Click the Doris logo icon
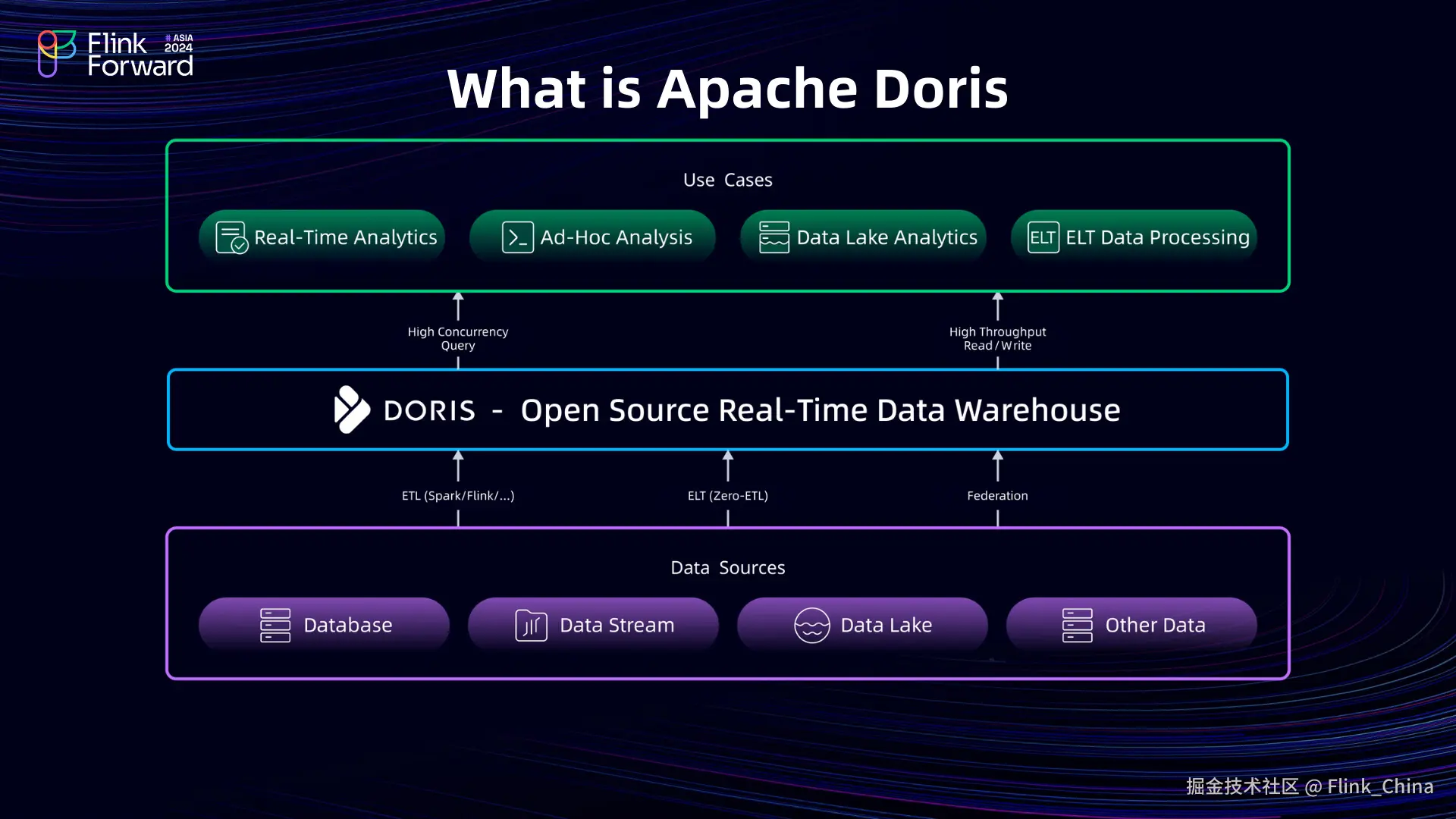 pos(351,409)
